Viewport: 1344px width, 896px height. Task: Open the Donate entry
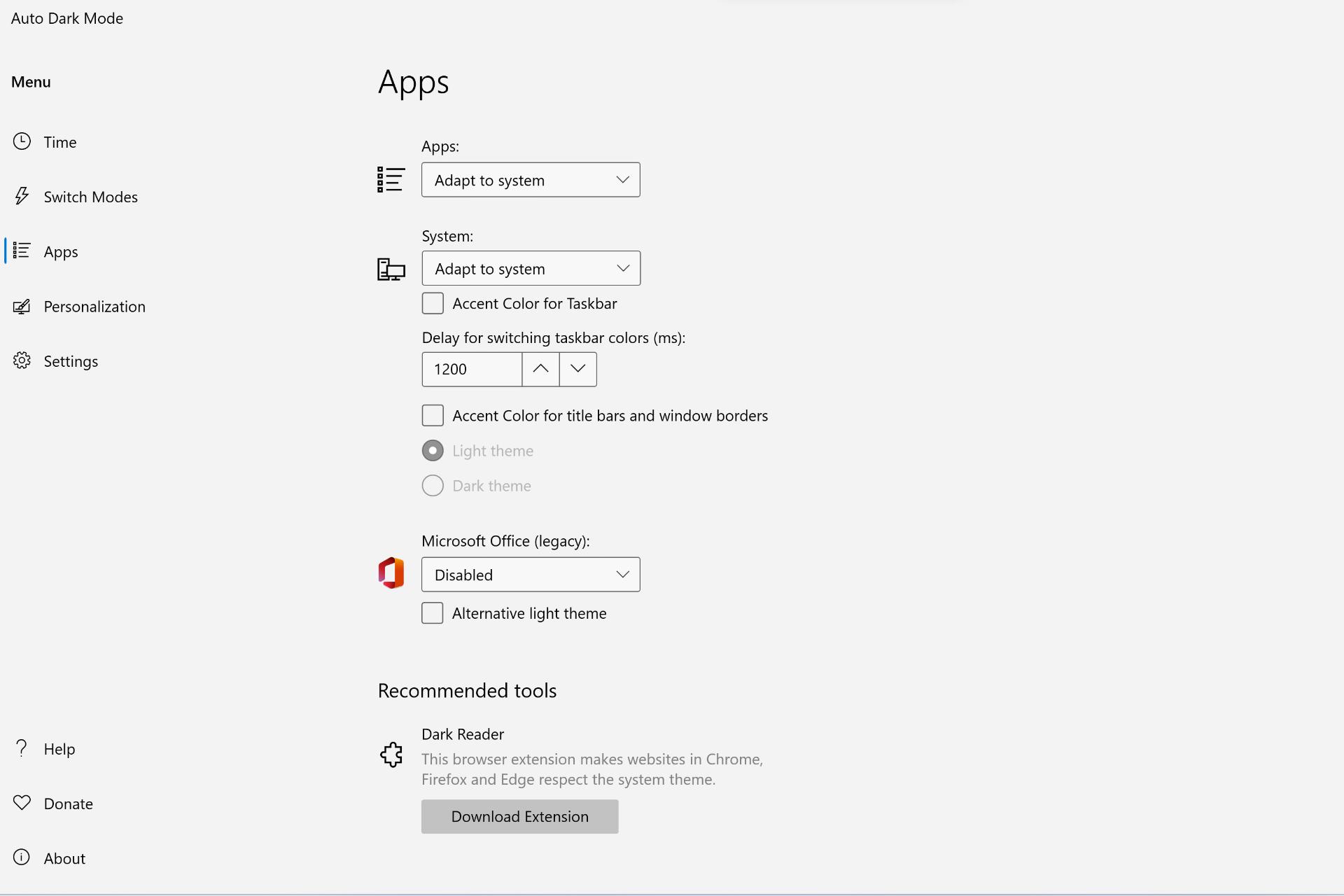point(68,804)
